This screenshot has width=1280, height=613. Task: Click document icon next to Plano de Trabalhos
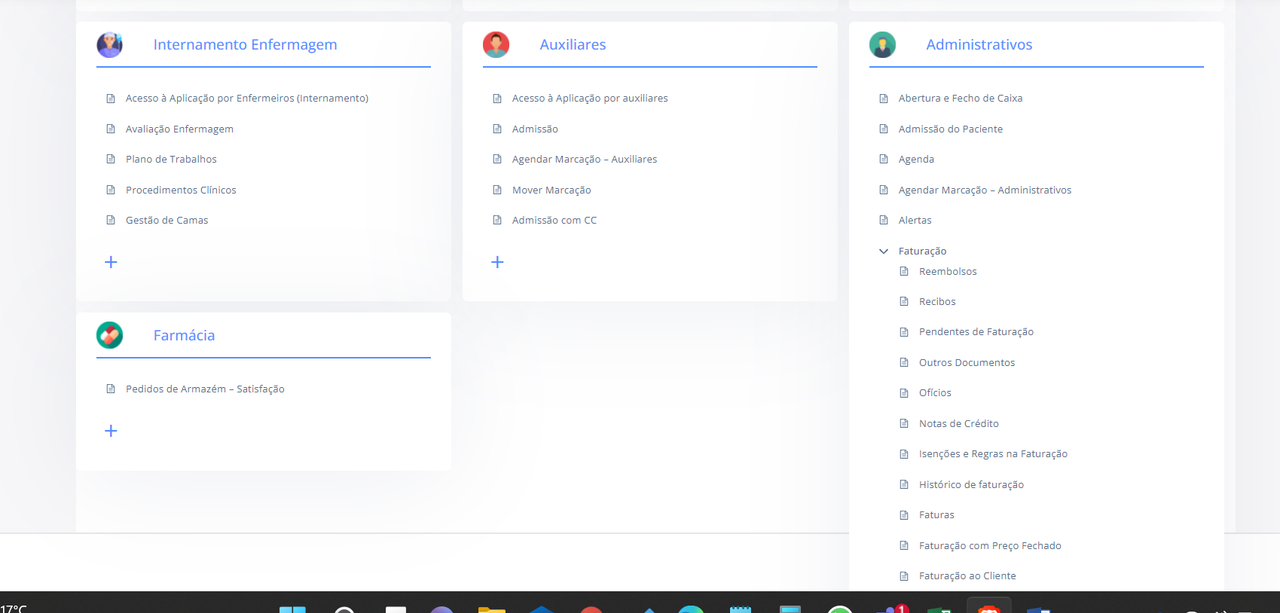(111, 159)
